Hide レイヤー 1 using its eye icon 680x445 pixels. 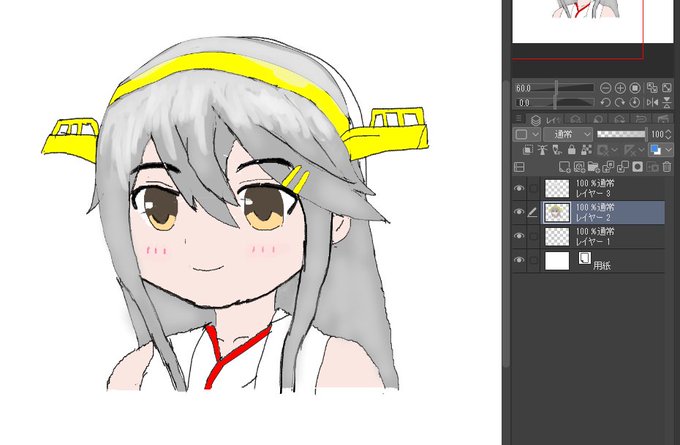tap(519, 236)
